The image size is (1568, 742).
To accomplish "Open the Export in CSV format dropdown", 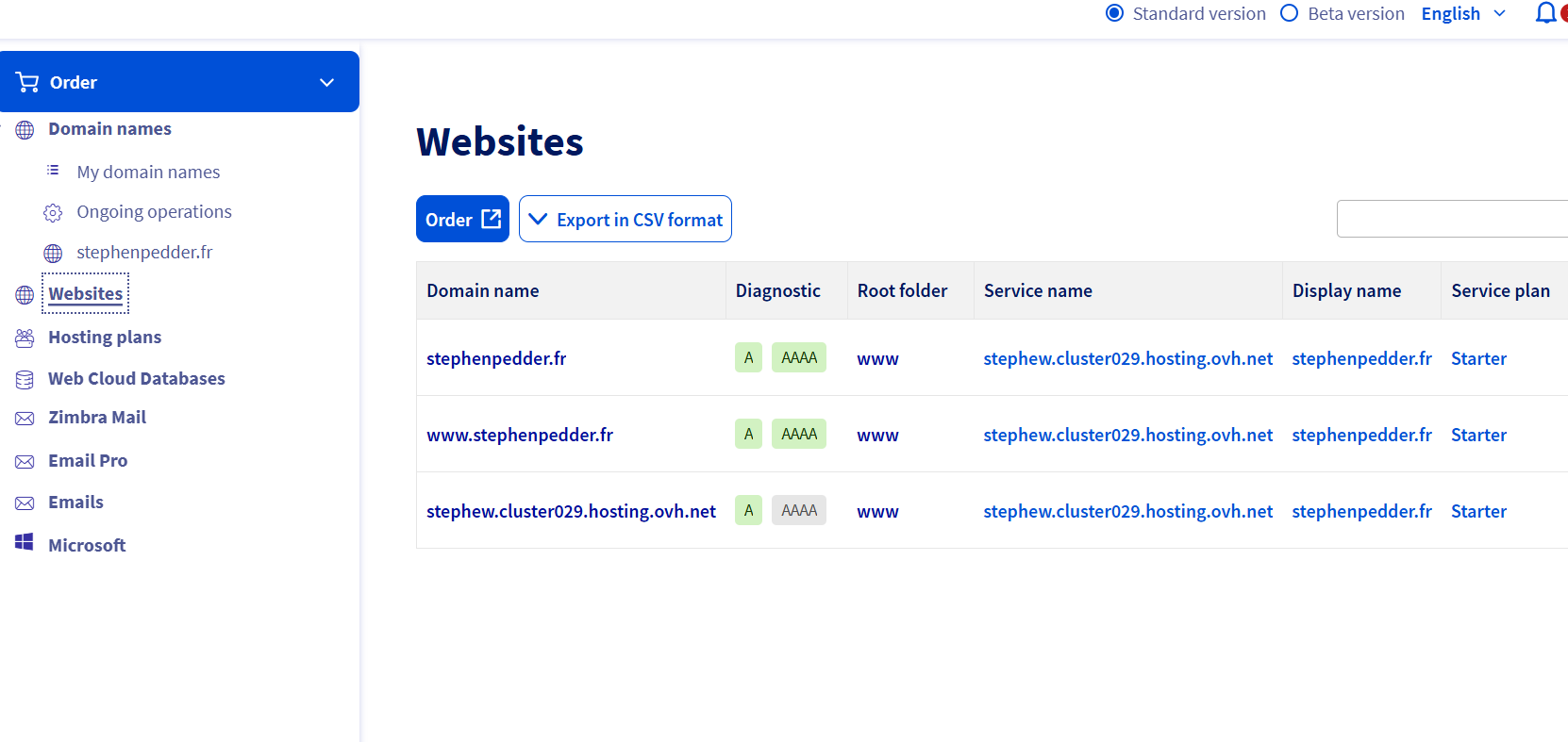I will (626, 220).
